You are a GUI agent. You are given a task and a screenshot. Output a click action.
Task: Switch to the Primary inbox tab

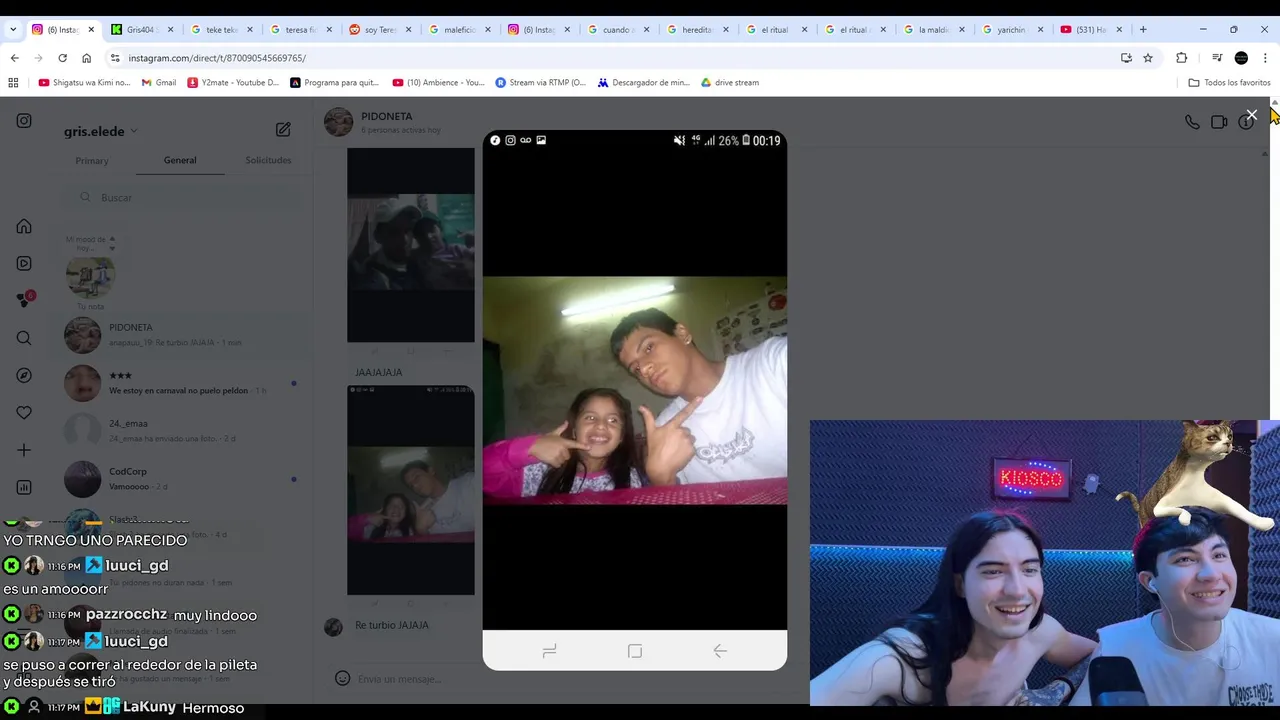tap(92, 160)
